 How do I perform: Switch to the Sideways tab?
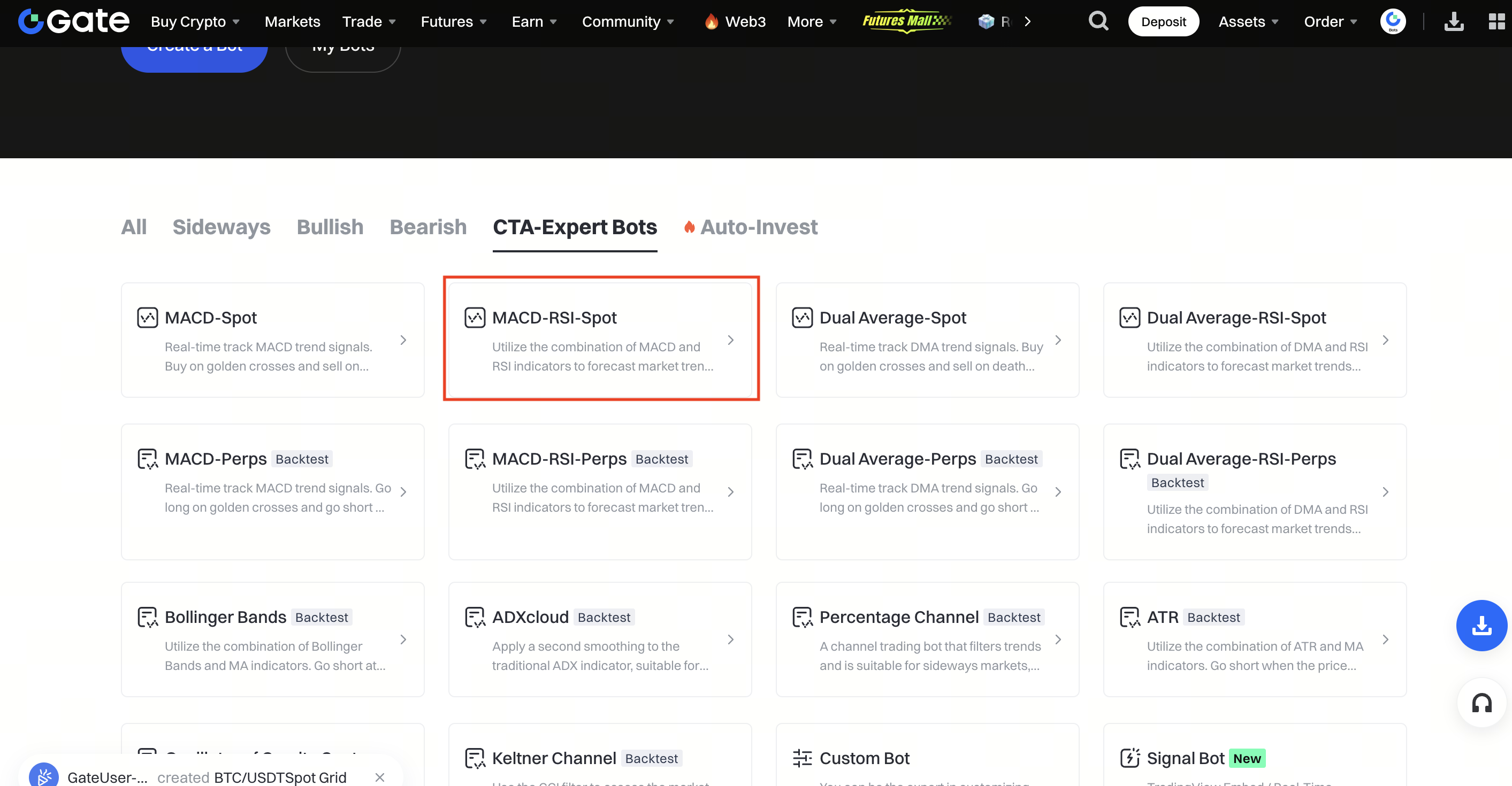pos(222,227)
